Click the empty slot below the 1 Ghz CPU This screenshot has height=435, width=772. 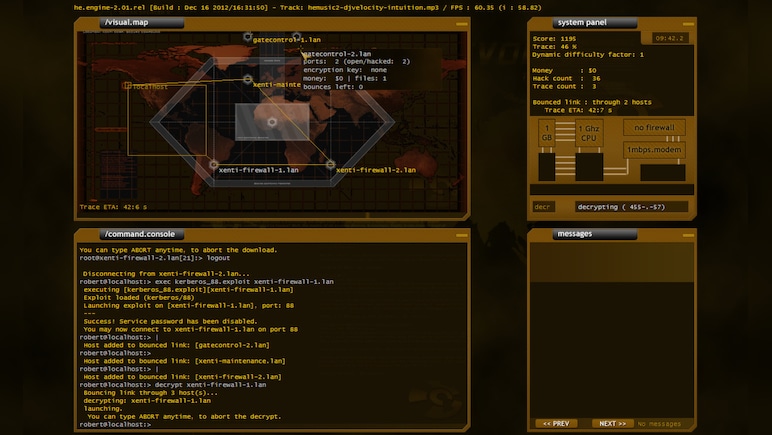point(589,167)
